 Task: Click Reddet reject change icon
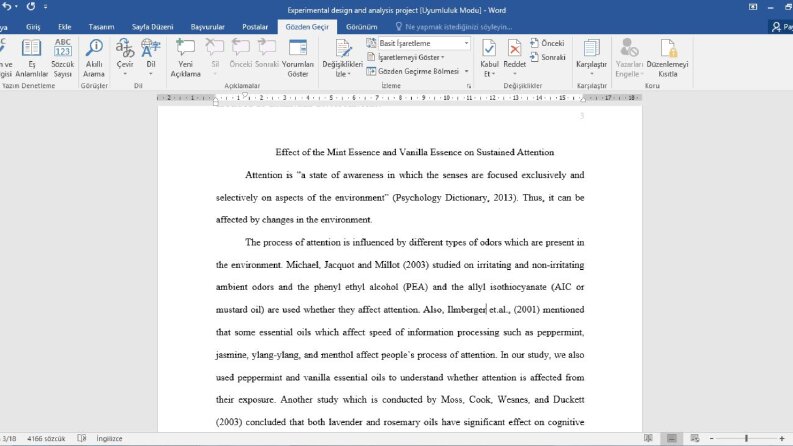pos(514,49)
